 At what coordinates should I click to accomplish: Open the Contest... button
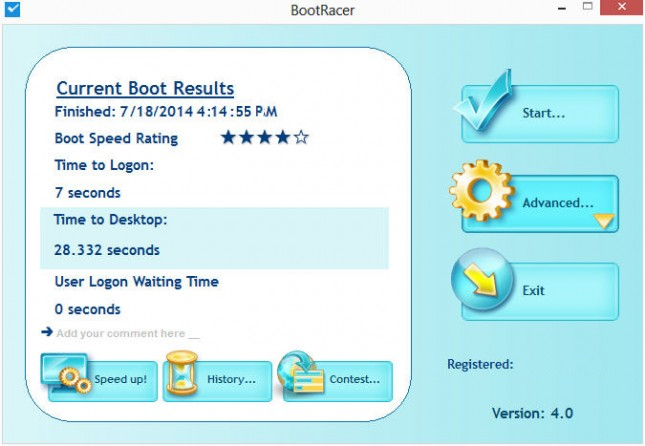pyautogui.click(x=338, y=381)
